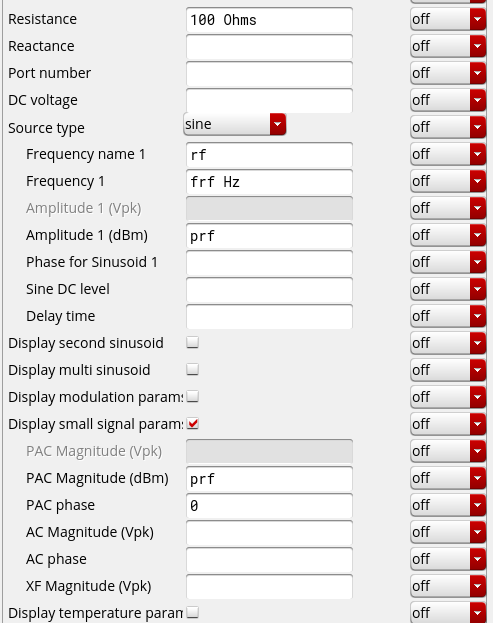Uncheck Display small signal params checkbox
This screenshot has width=493, height=623.
tap(193, 424)
